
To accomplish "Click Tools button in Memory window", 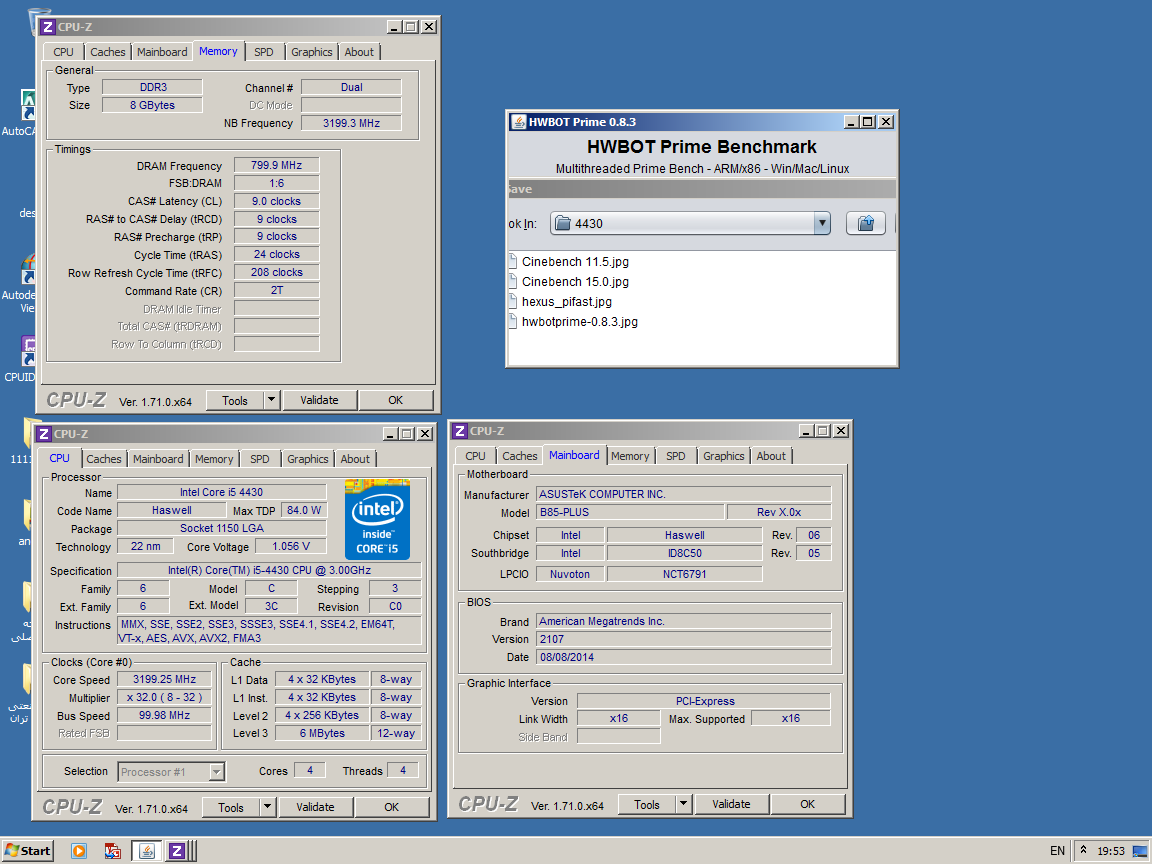I will coord(234,400).
